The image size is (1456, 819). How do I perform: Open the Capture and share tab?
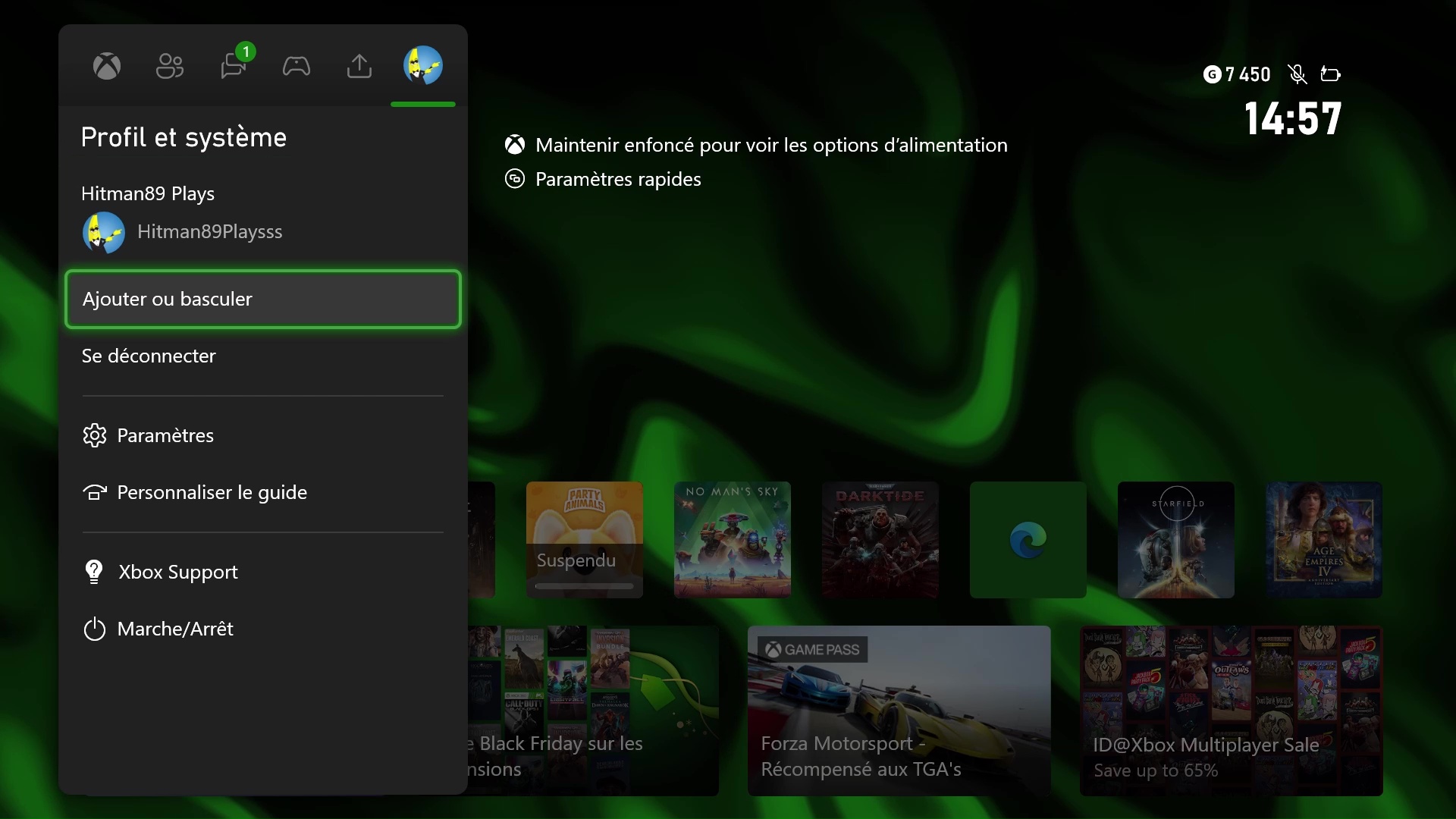tap(359, 67)
